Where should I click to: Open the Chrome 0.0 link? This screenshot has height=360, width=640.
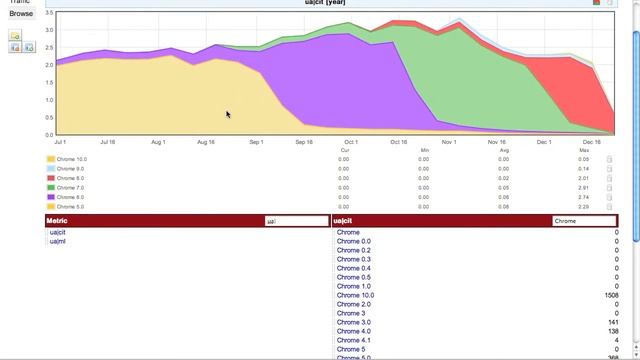tap(354, 241)
